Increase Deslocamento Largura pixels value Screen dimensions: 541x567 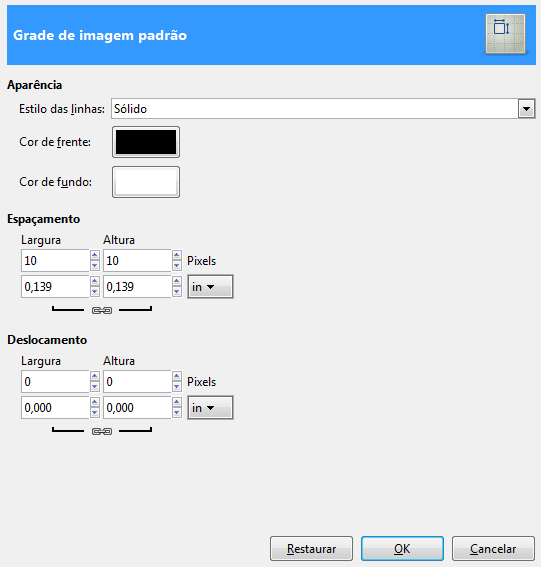coord(95,376)
